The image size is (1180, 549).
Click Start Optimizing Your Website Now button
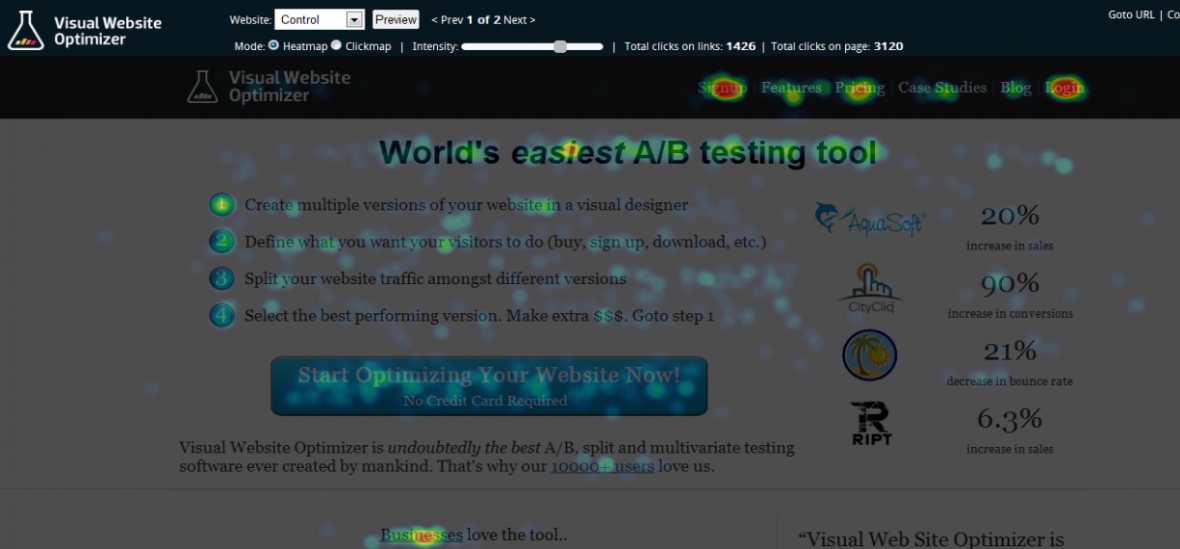point(489,386)
